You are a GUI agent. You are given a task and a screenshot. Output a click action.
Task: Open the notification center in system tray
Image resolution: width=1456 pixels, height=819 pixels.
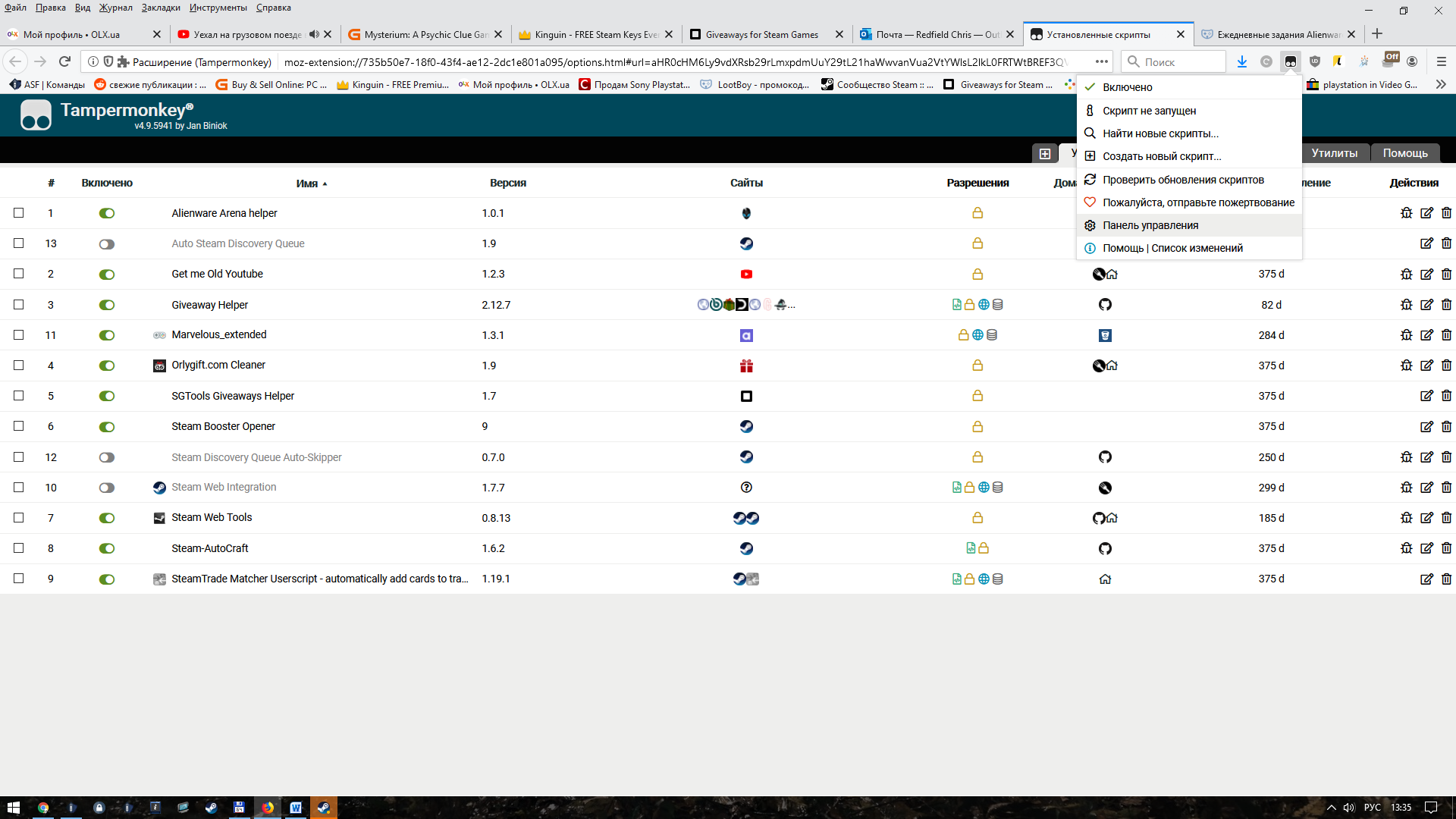[1430, 808]
